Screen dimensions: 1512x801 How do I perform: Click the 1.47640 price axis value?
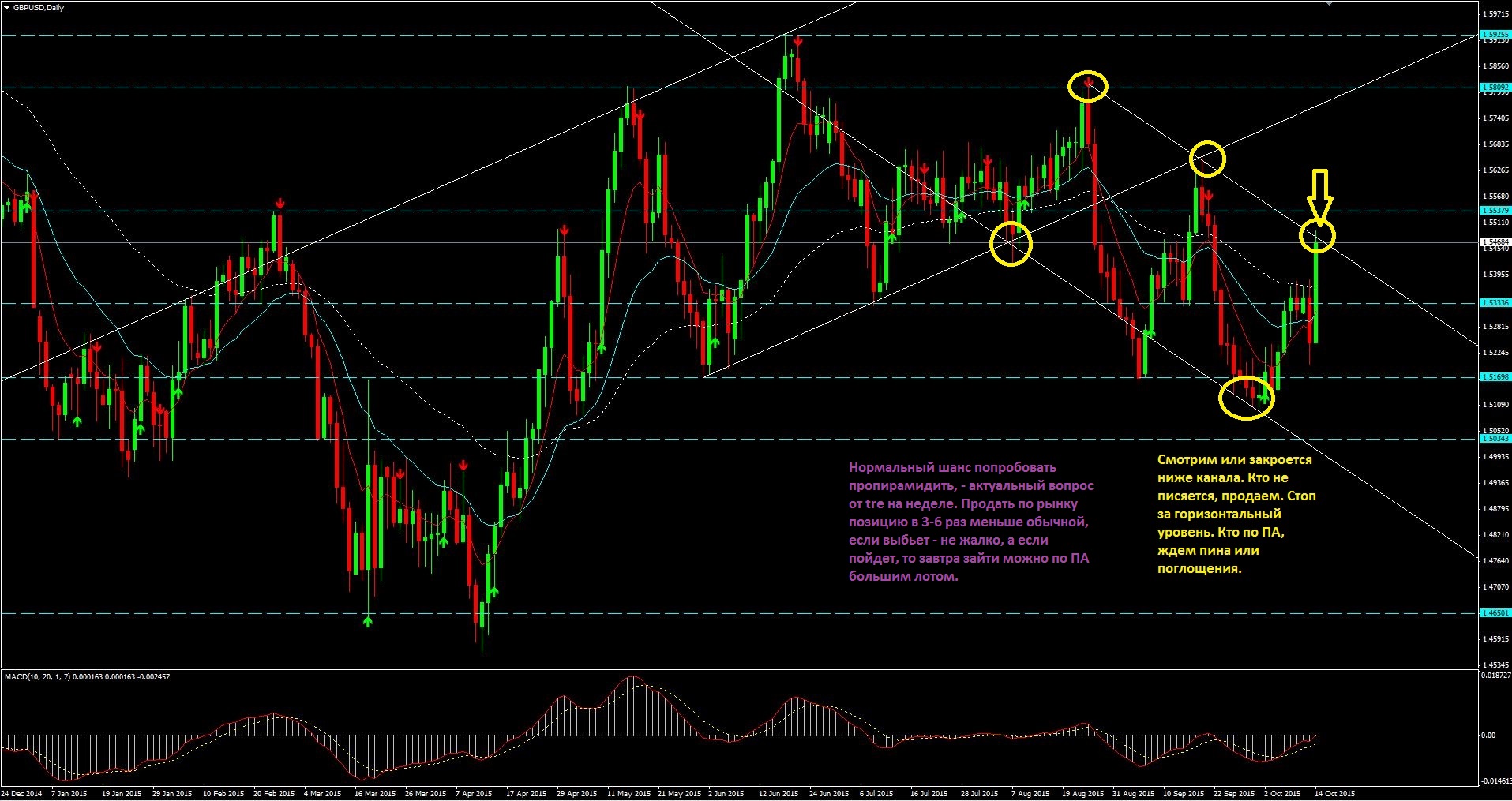[1496, 561]
